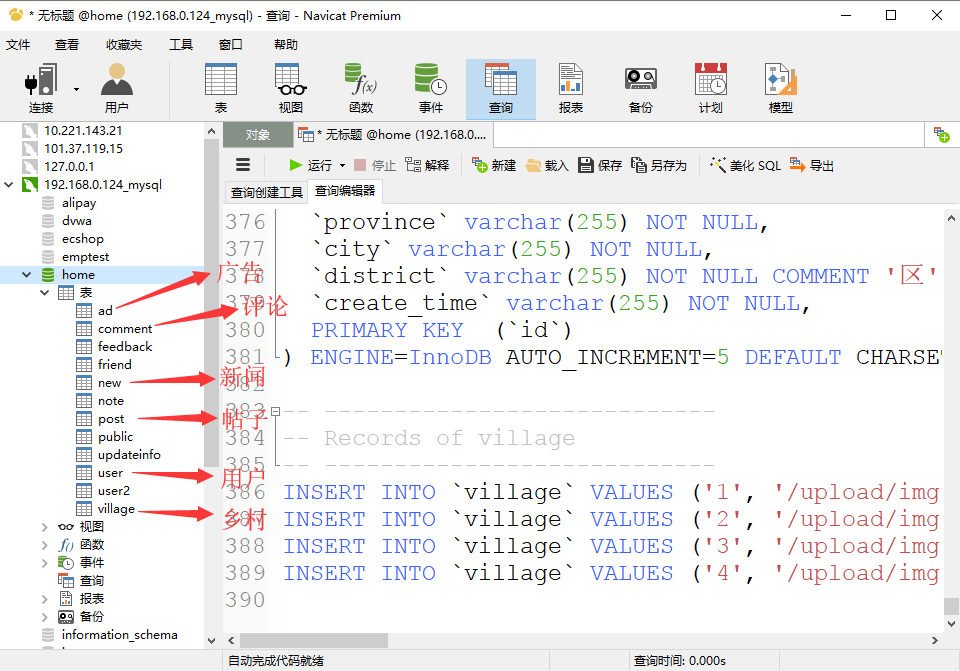Open the 工具 (Tools) menu
This screenshot has width=960, height=671.
point(181,45)
